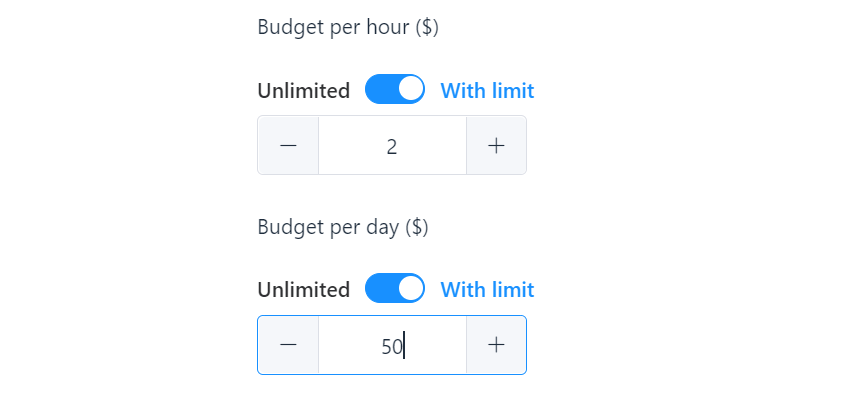Select "Unlimited" for budget per day

[x=303, y=290]
